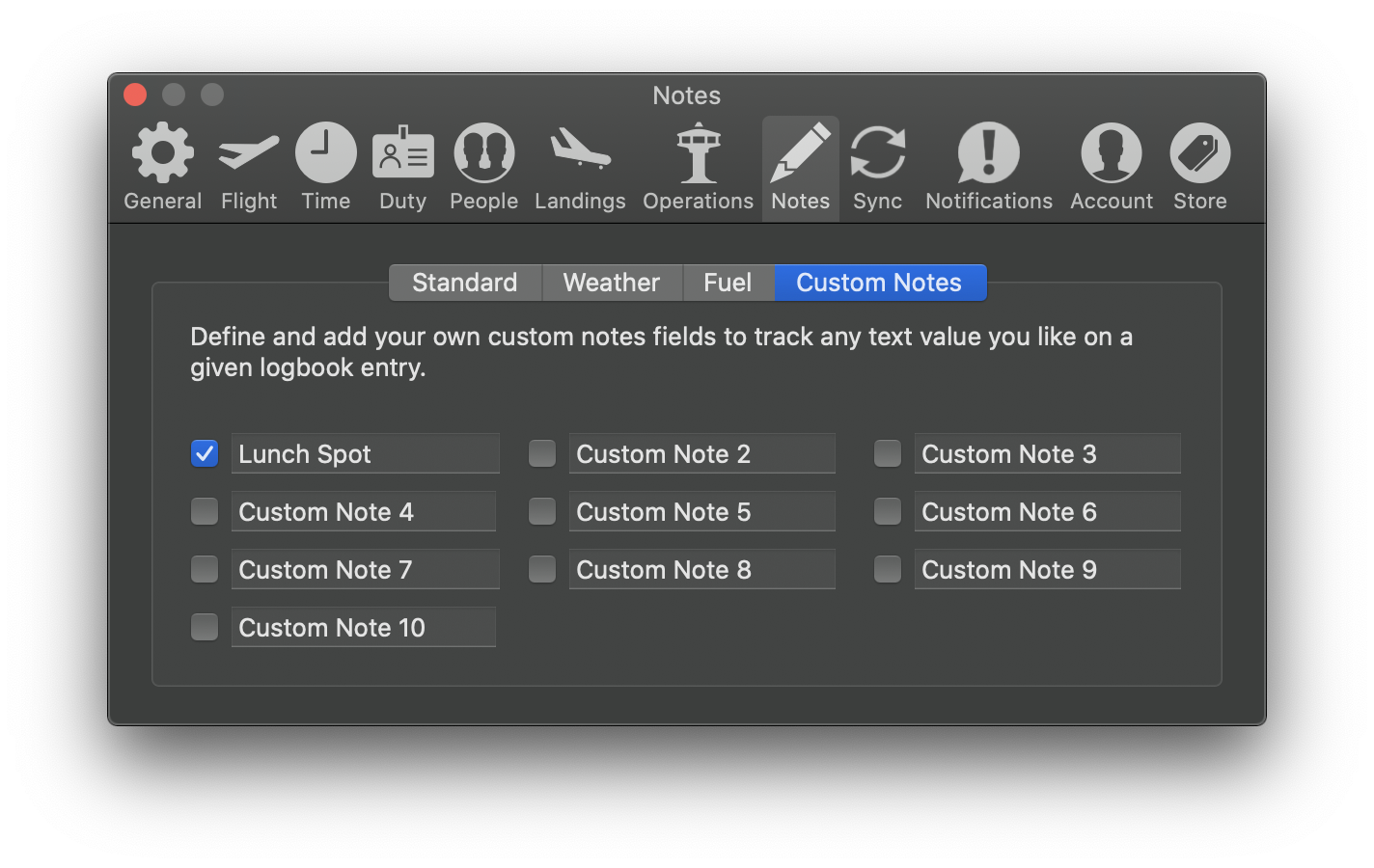1374x868 pixels.
Task: Open Operations control tower icon
Action: click(698, 152)
